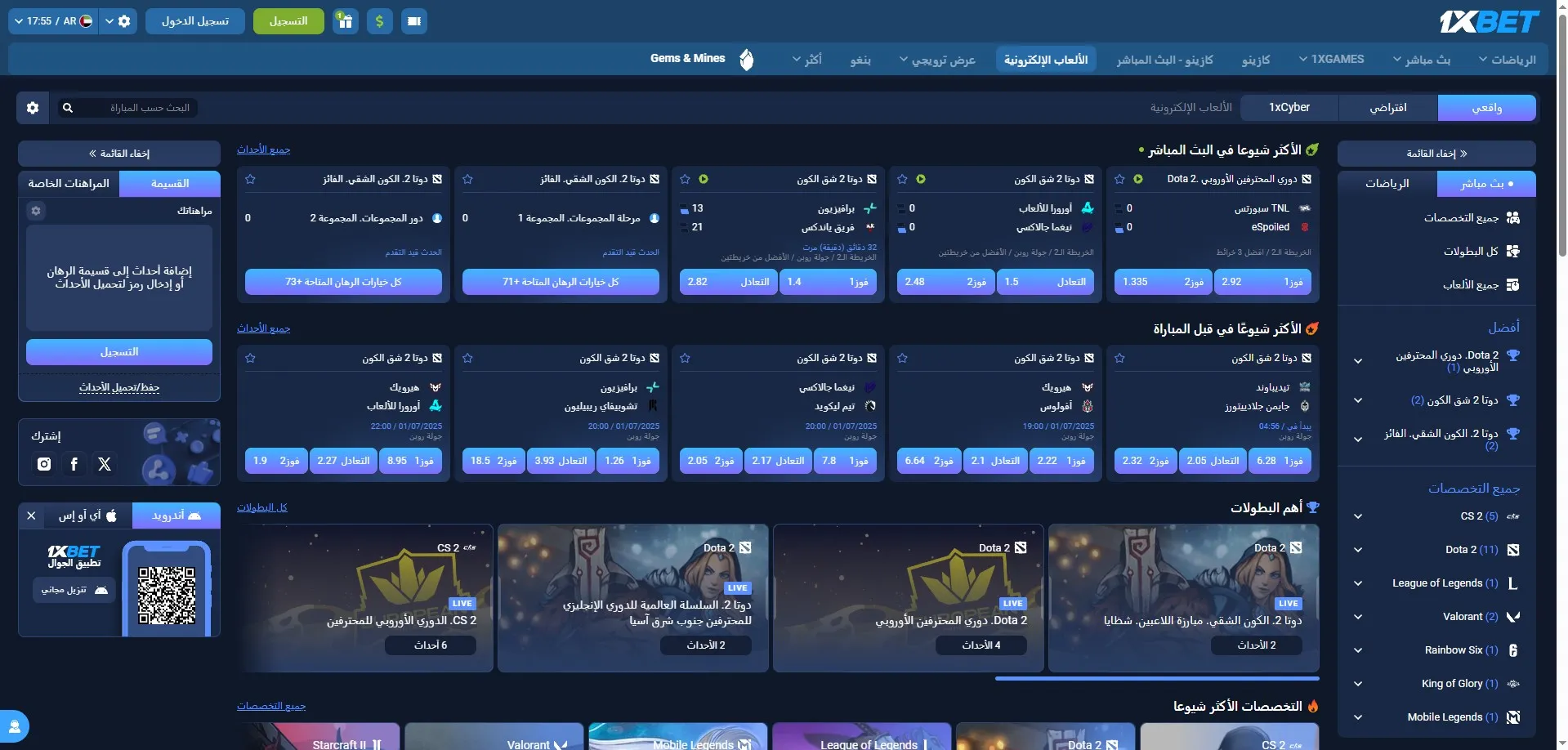Click the dollar payments icon
This screenshot has width=1568, height=750.
coord(379,21)
